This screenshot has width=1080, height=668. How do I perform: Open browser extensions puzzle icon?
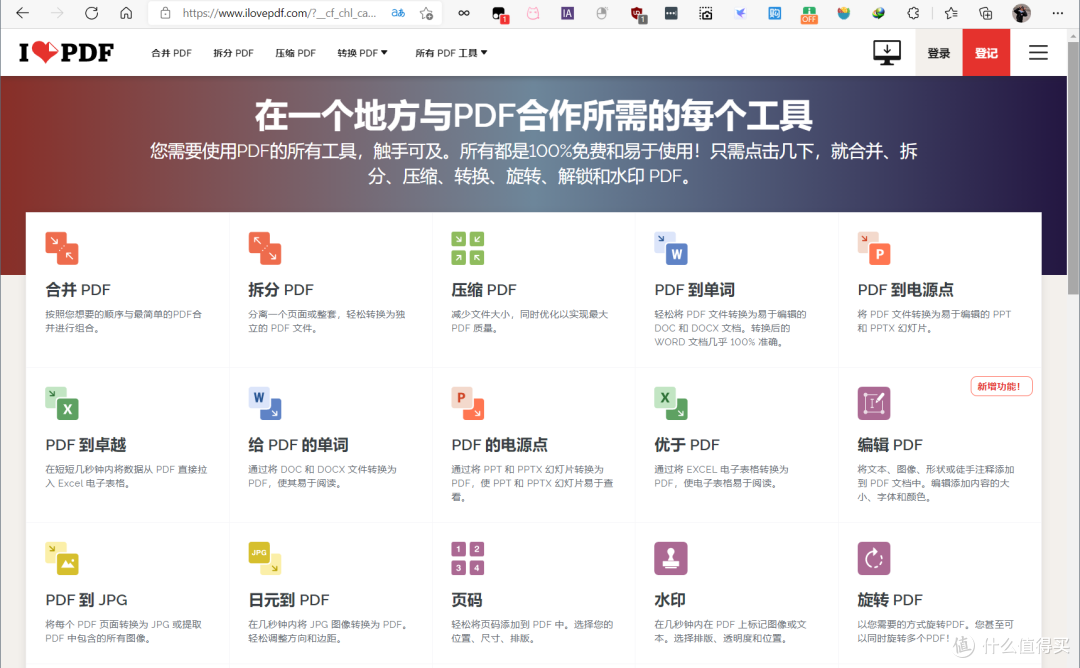tap(913, 13)
